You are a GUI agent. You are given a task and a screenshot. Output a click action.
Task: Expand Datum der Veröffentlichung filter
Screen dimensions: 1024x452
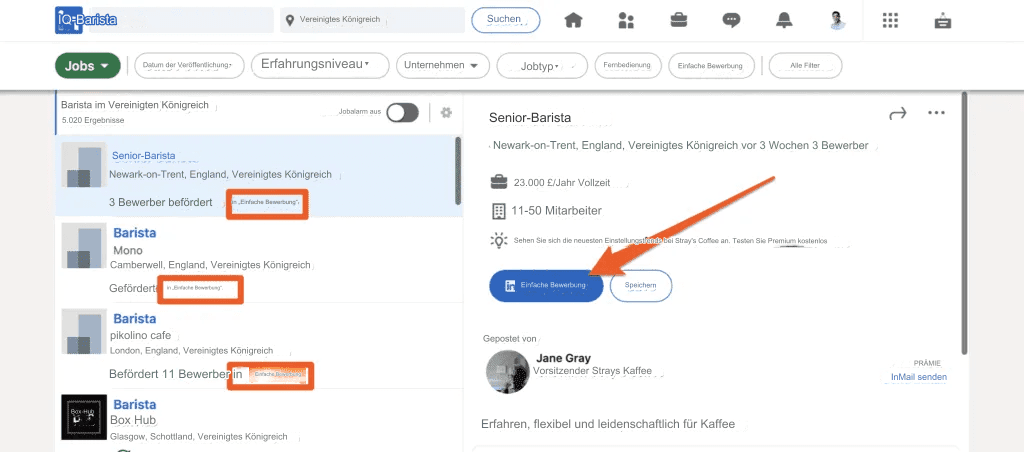pyautogui.click(x=189, y=65)
